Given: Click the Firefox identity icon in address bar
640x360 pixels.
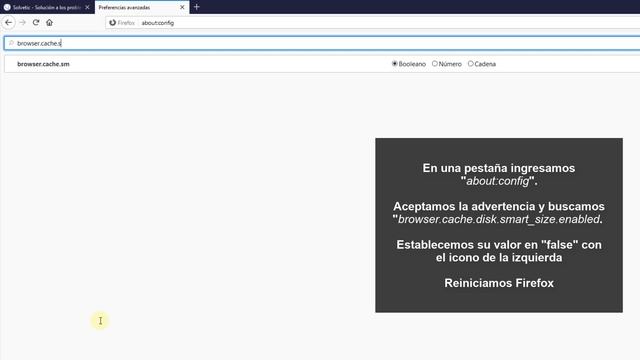Looking at the screenshot, I should point(113,23).
